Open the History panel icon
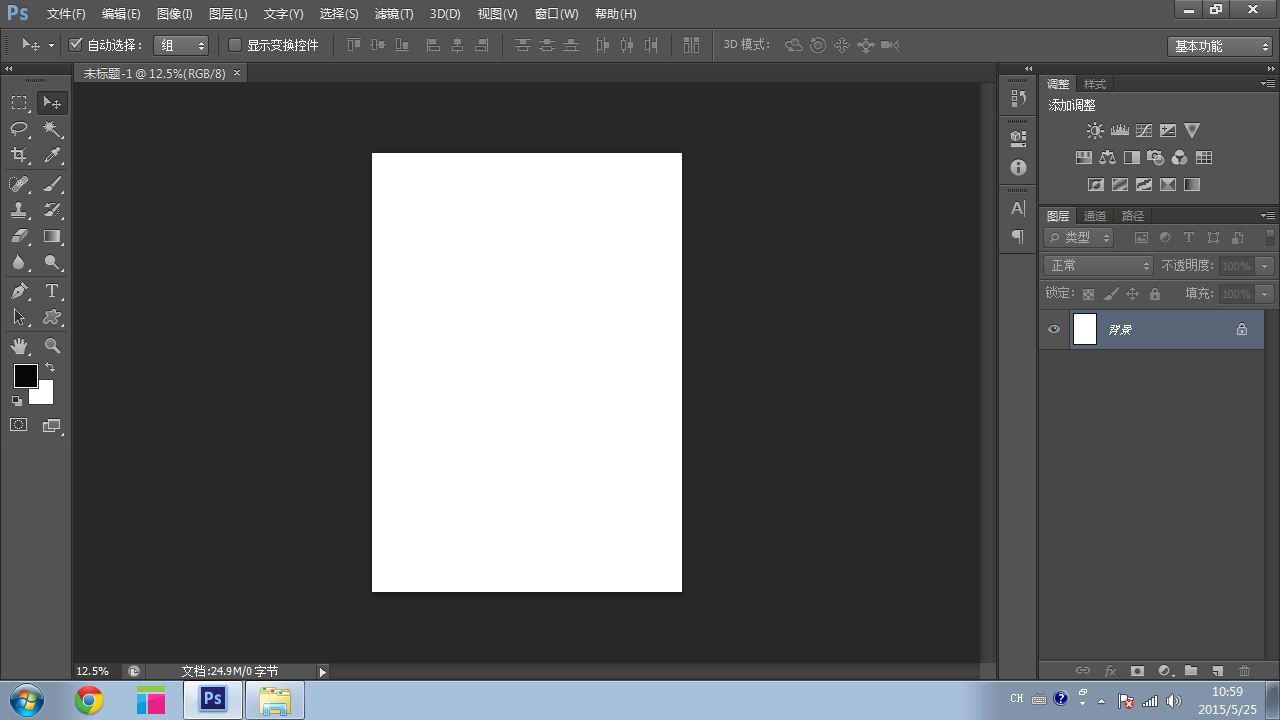This screenshot has height=720, width=1280. [x=1018, y=98]
